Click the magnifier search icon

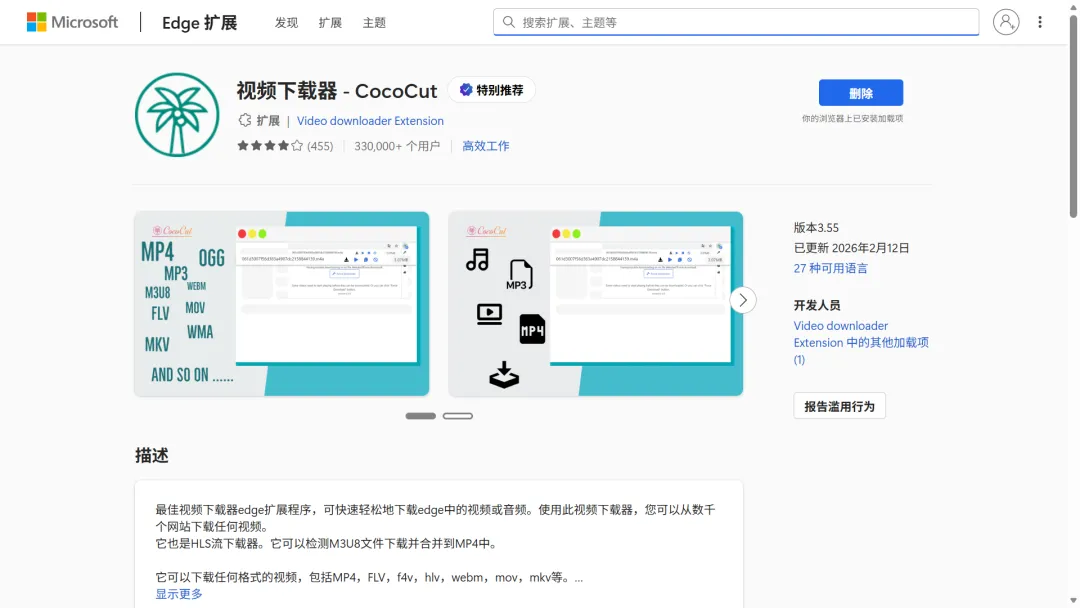508,22
